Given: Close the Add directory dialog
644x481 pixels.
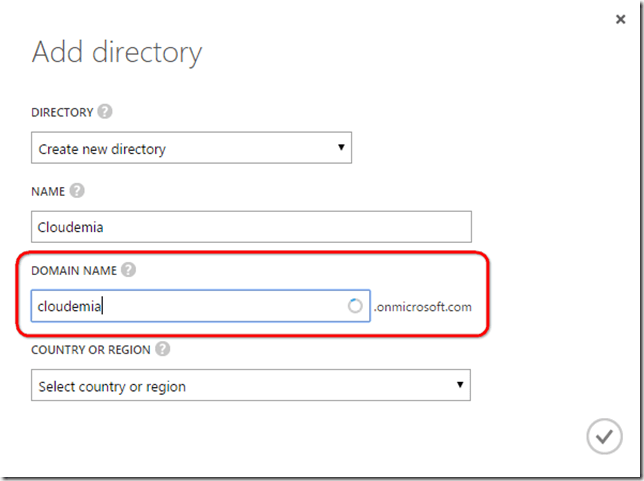Looking at the screenshot, I should [620, 19].
